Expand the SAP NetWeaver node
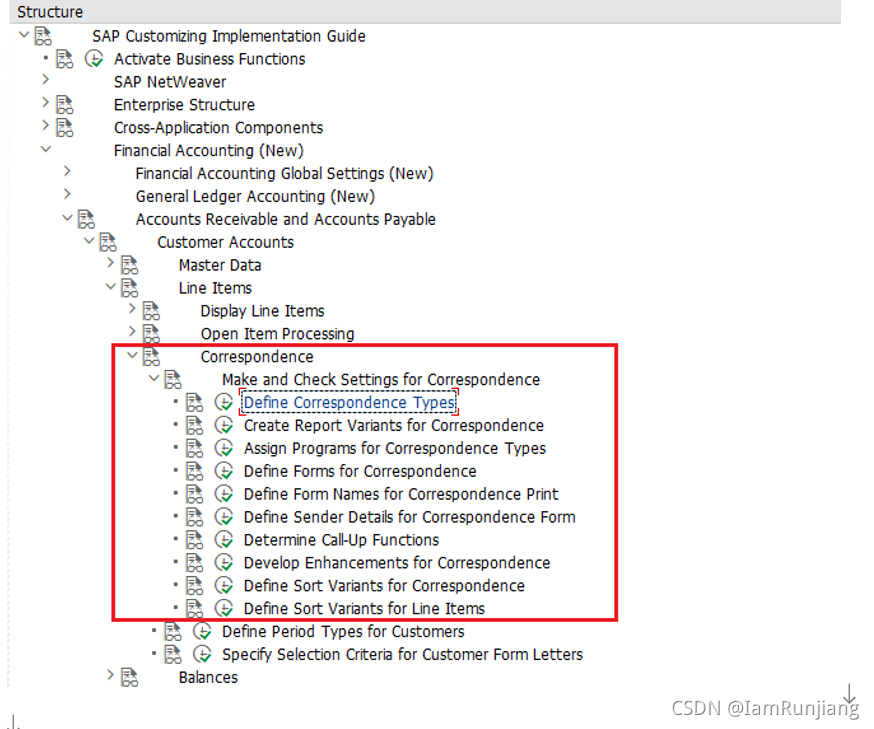Screen dimensions: 874x729 pyautogui.click(x=46, y=80)
